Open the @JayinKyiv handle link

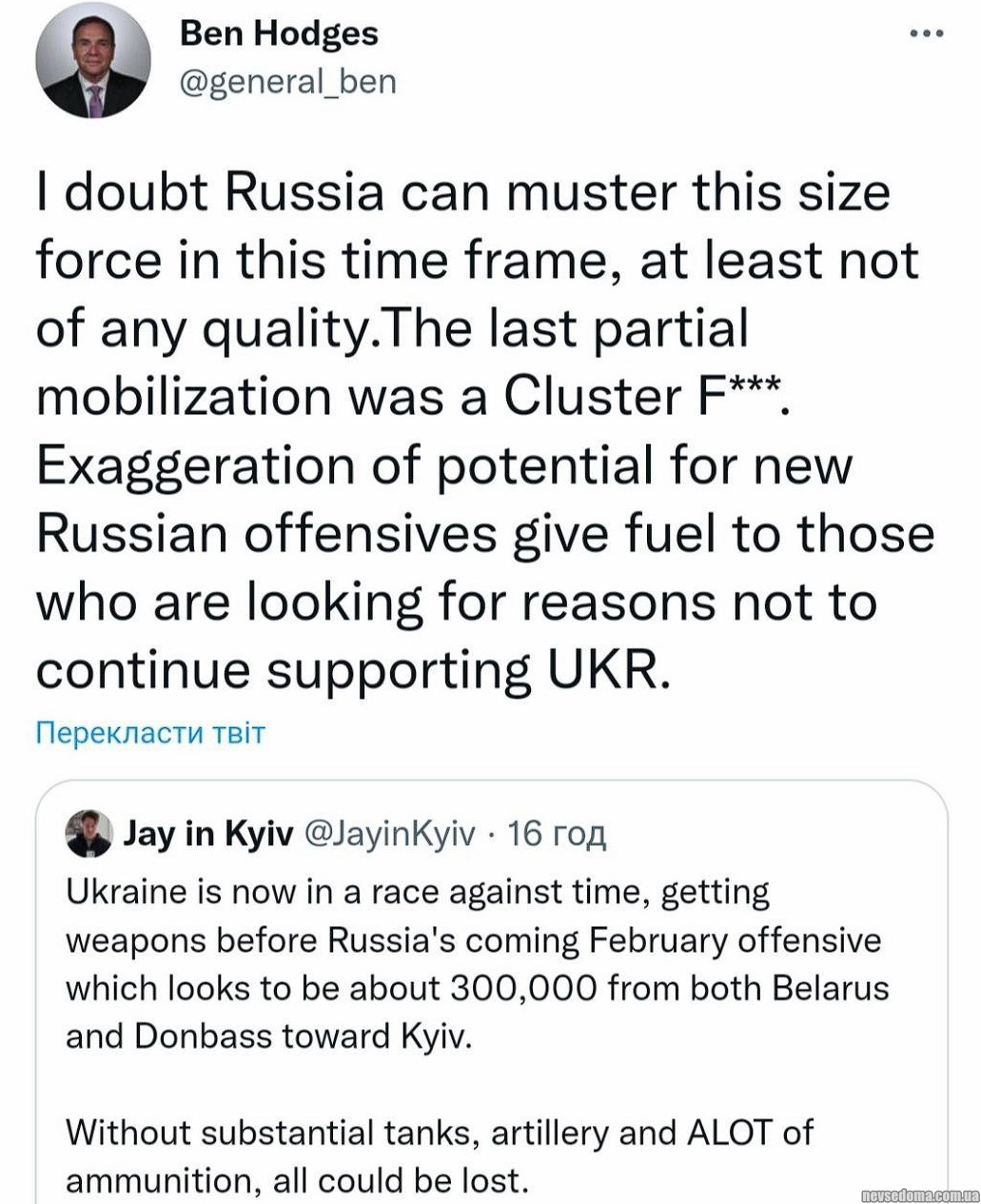[388, 835]
